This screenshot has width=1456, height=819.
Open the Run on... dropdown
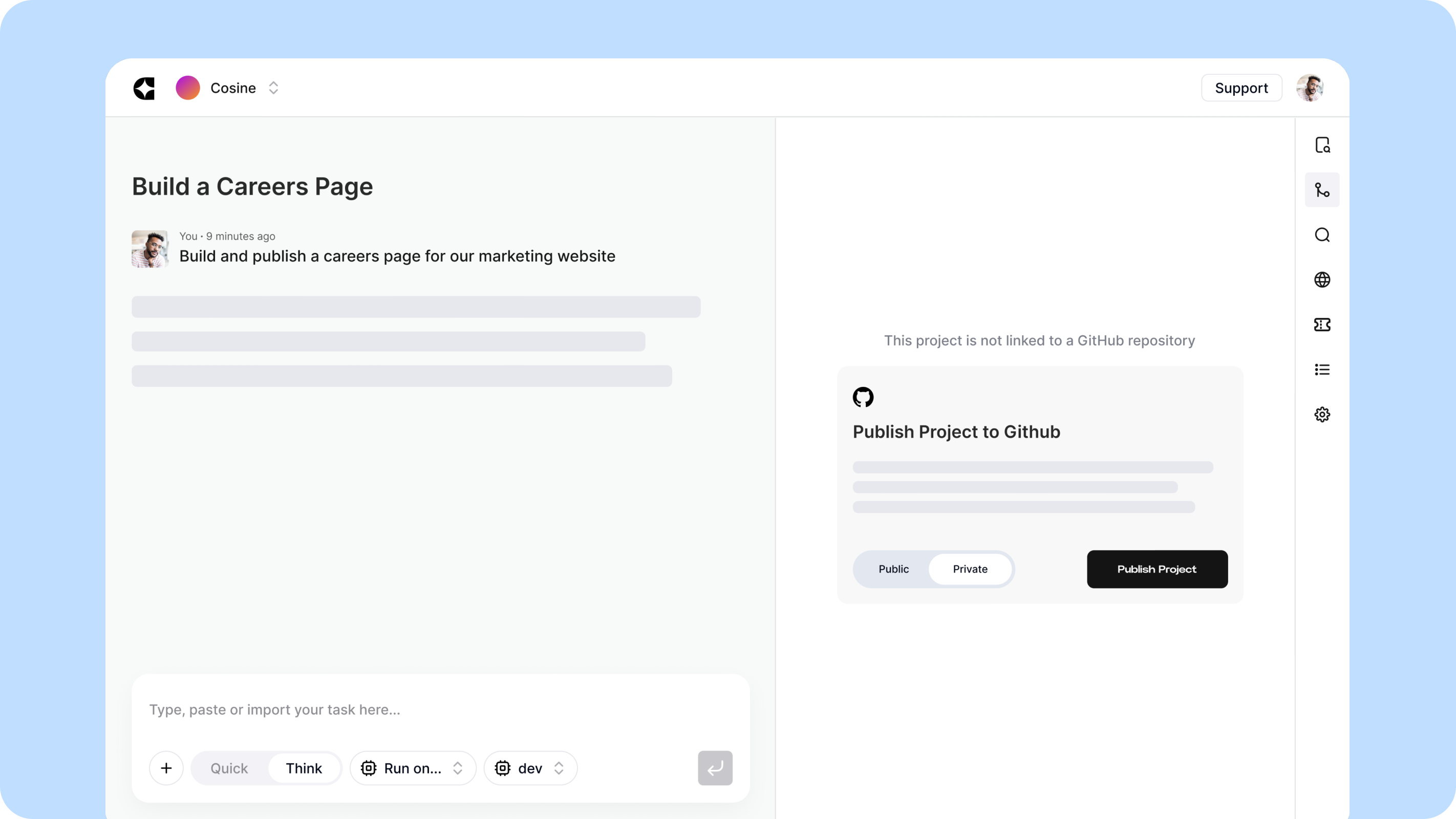pos(413,768)
